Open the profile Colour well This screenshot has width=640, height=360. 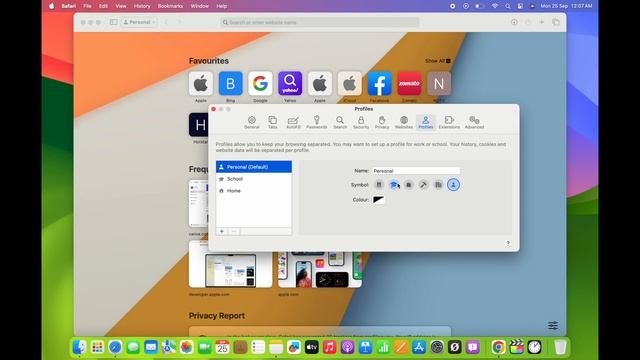pos(378,200)
